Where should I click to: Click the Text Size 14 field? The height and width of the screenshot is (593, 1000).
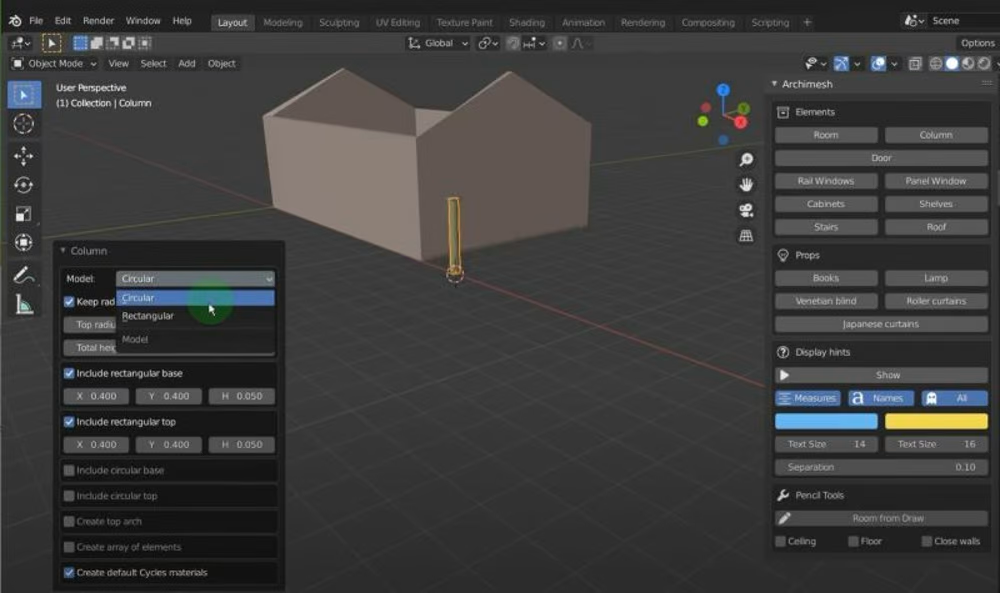pyautogui.click(x=825, y=443)
